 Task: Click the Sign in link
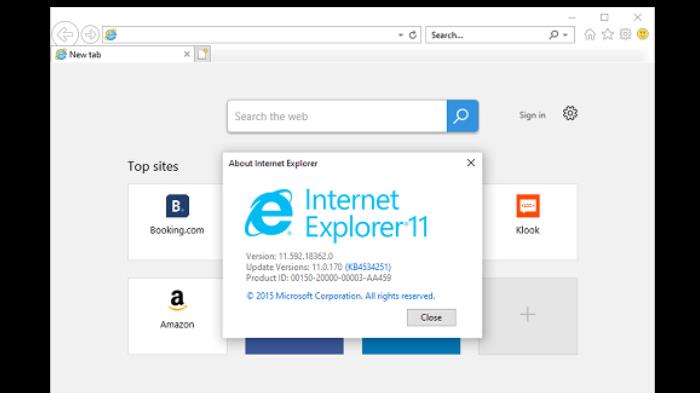(x=532, y=115)
